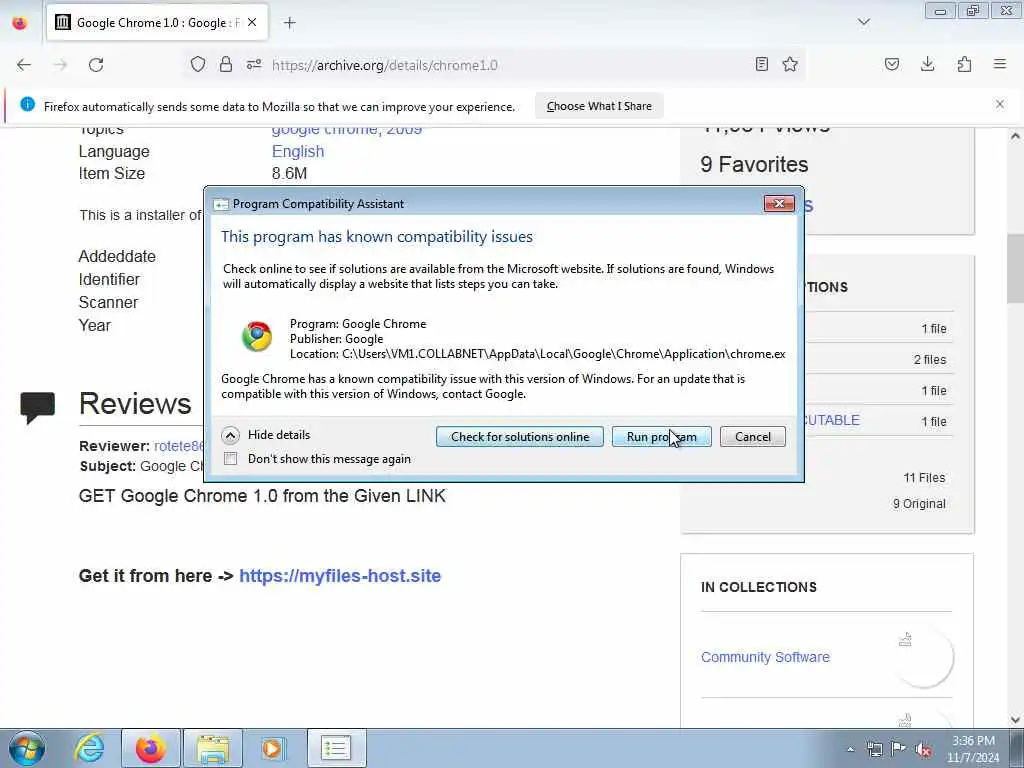Open the Save to Pocket icon
This screenshot has height=768, width=1024.
coord(892,64)
